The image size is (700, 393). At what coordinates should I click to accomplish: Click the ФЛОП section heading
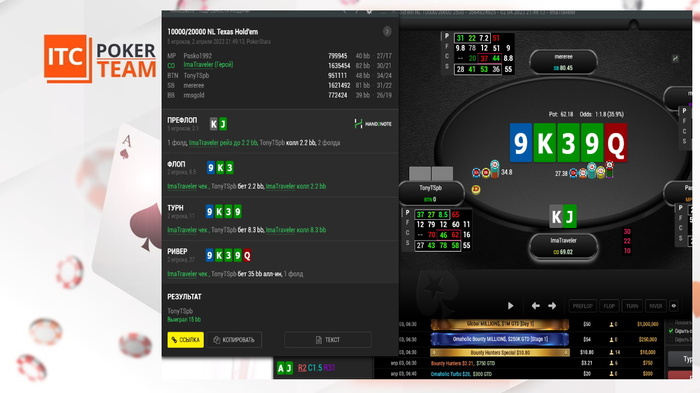pyautogui.click(x=176, y=164)
